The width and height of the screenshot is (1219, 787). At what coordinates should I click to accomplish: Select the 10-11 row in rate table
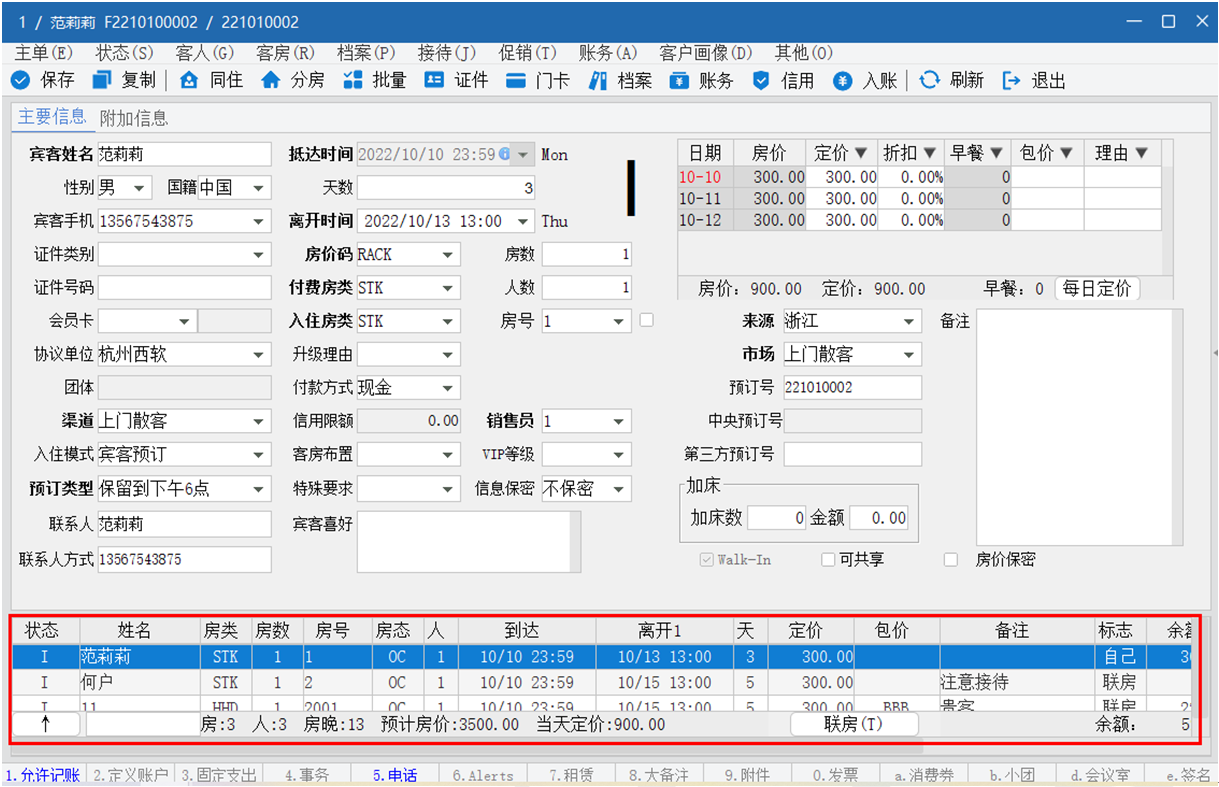tap(919, 199)
